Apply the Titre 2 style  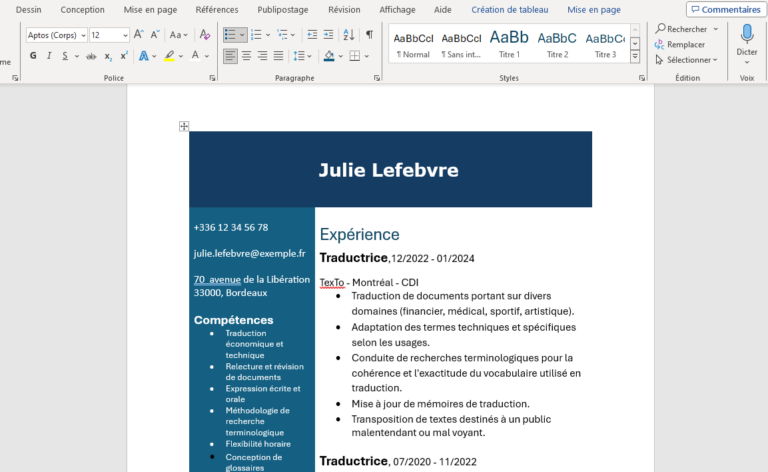(557, 44)
